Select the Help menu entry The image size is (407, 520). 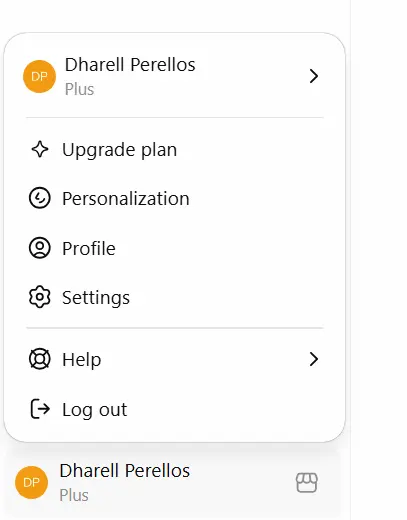tap(174, 359)
